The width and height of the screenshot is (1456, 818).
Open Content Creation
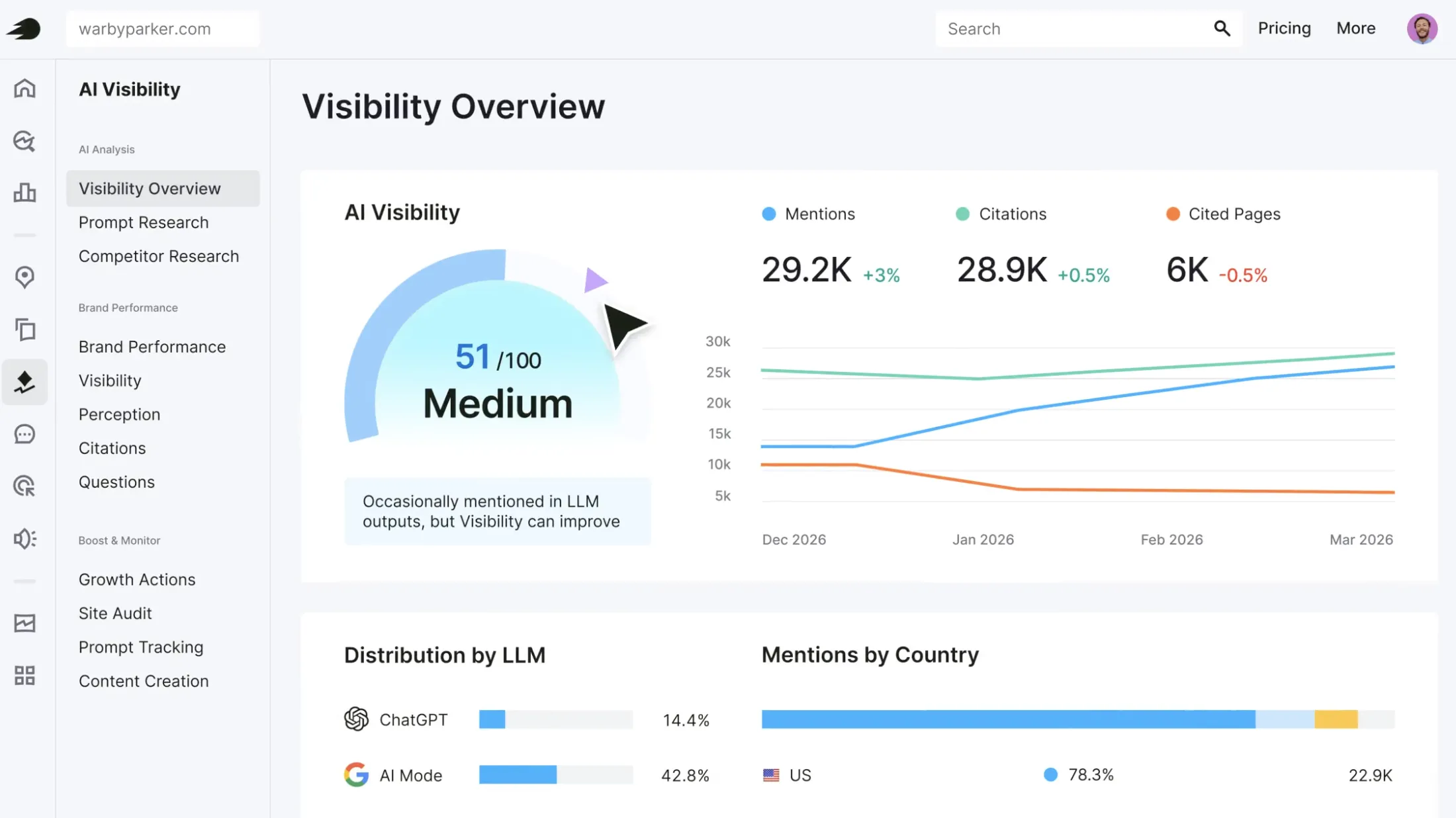tap(144, 680)
